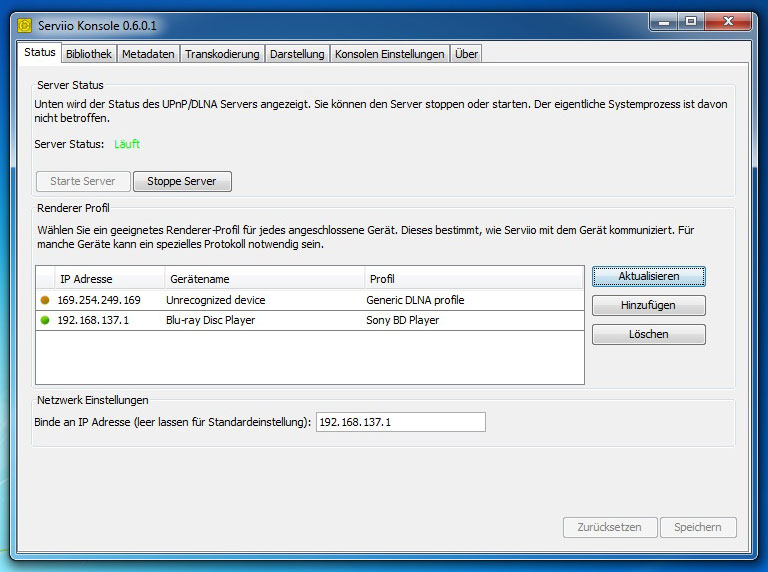
Task: Switch to the Metadaten tab
Action: click(x=148, y=54)
